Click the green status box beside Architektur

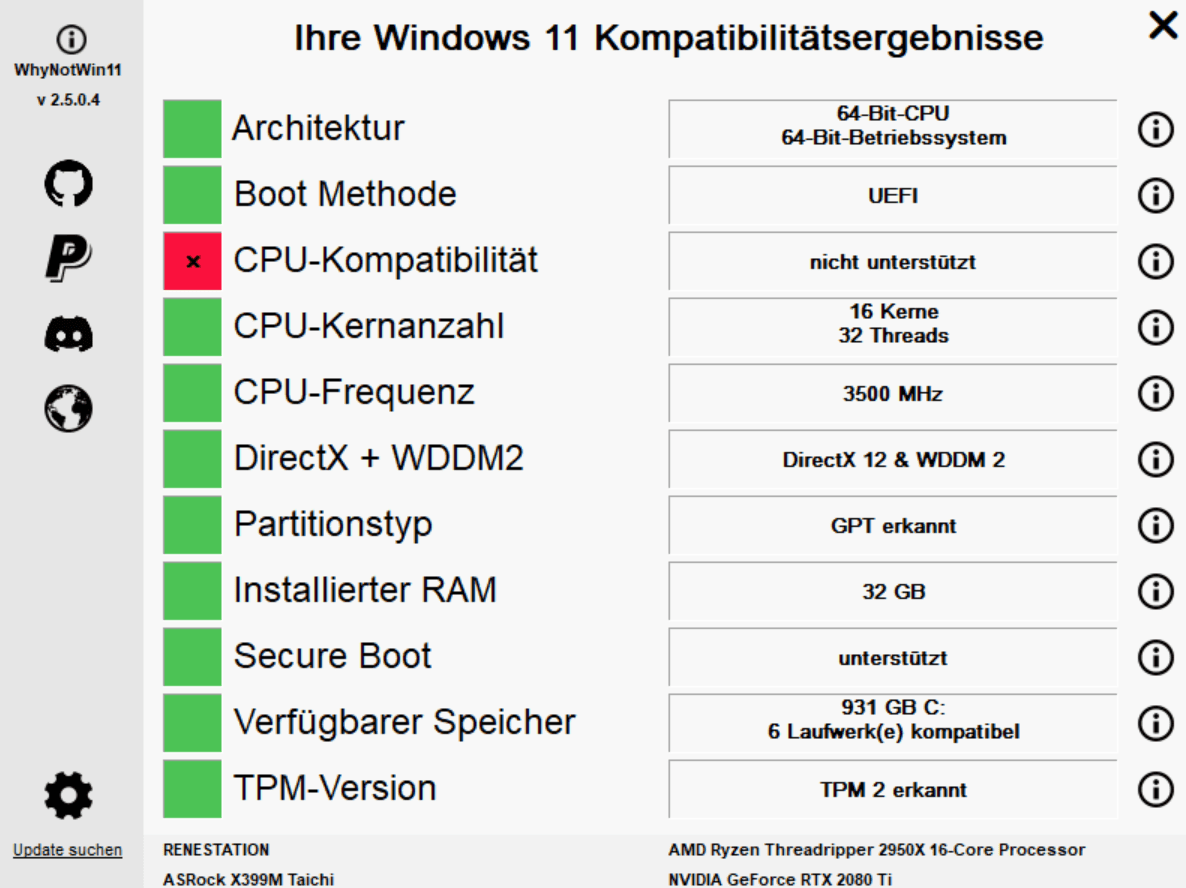point(192,129)
